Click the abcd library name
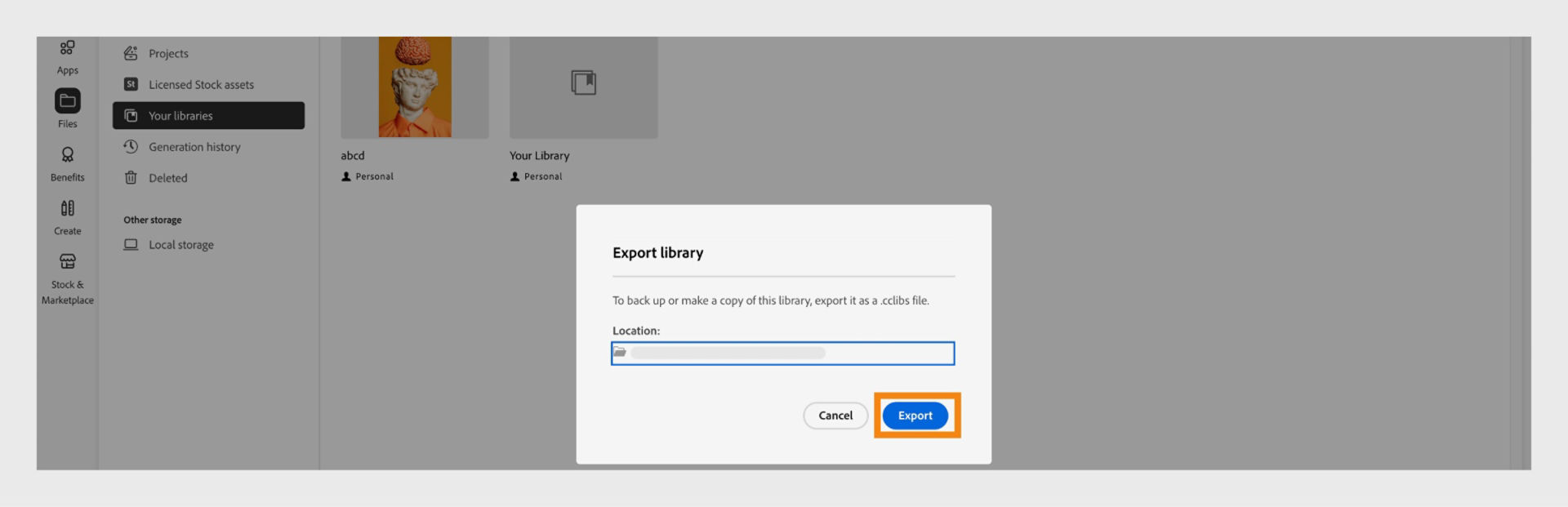Viewport: 1568px width, 507px height. (x=353, y=155)
